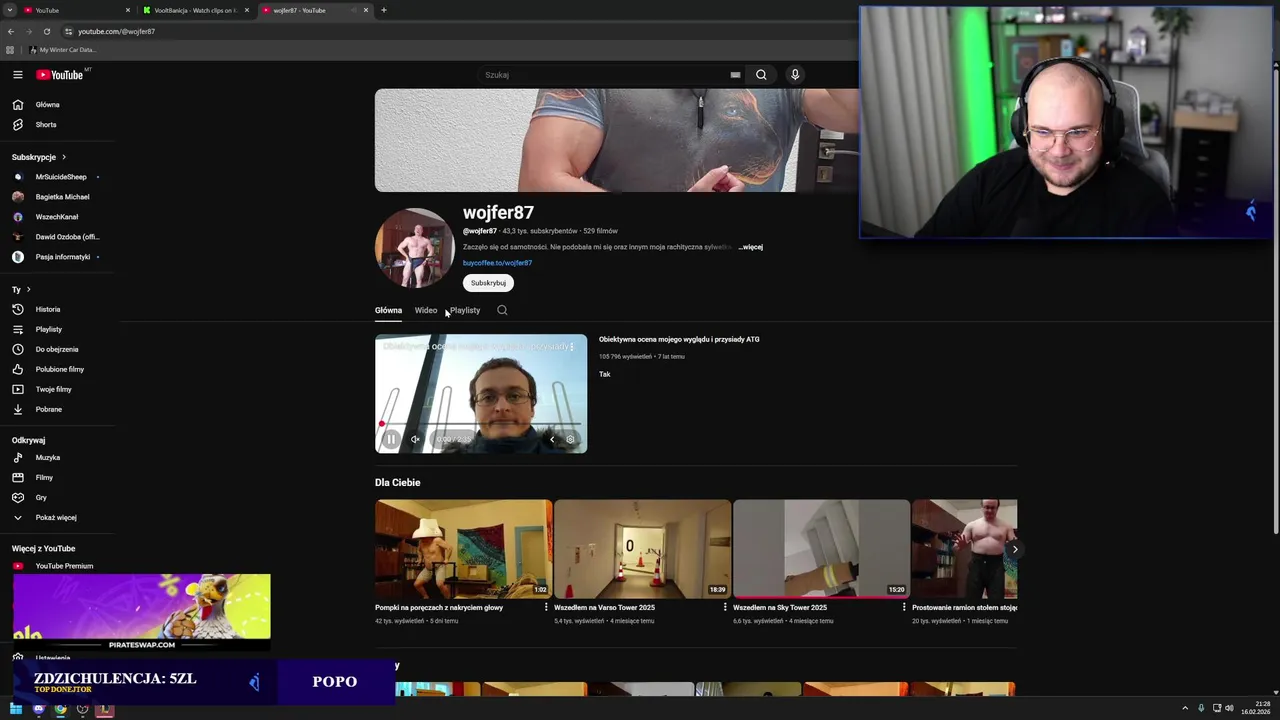1280x720 pixels.
Task: Open the My Winter Car Data bookmark
Action: 62,50
